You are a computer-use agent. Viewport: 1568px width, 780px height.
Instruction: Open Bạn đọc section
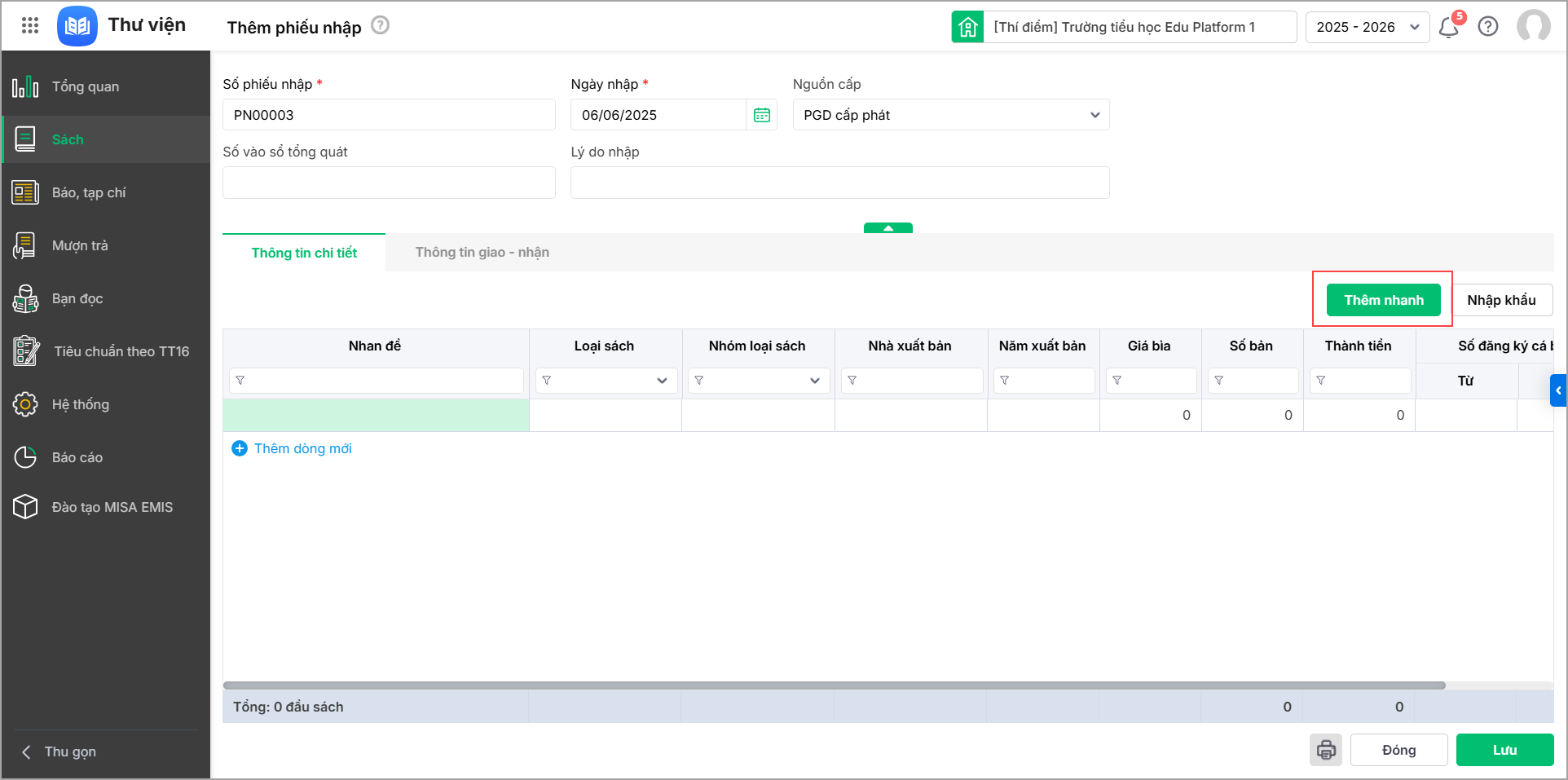[x=106, y=298]
